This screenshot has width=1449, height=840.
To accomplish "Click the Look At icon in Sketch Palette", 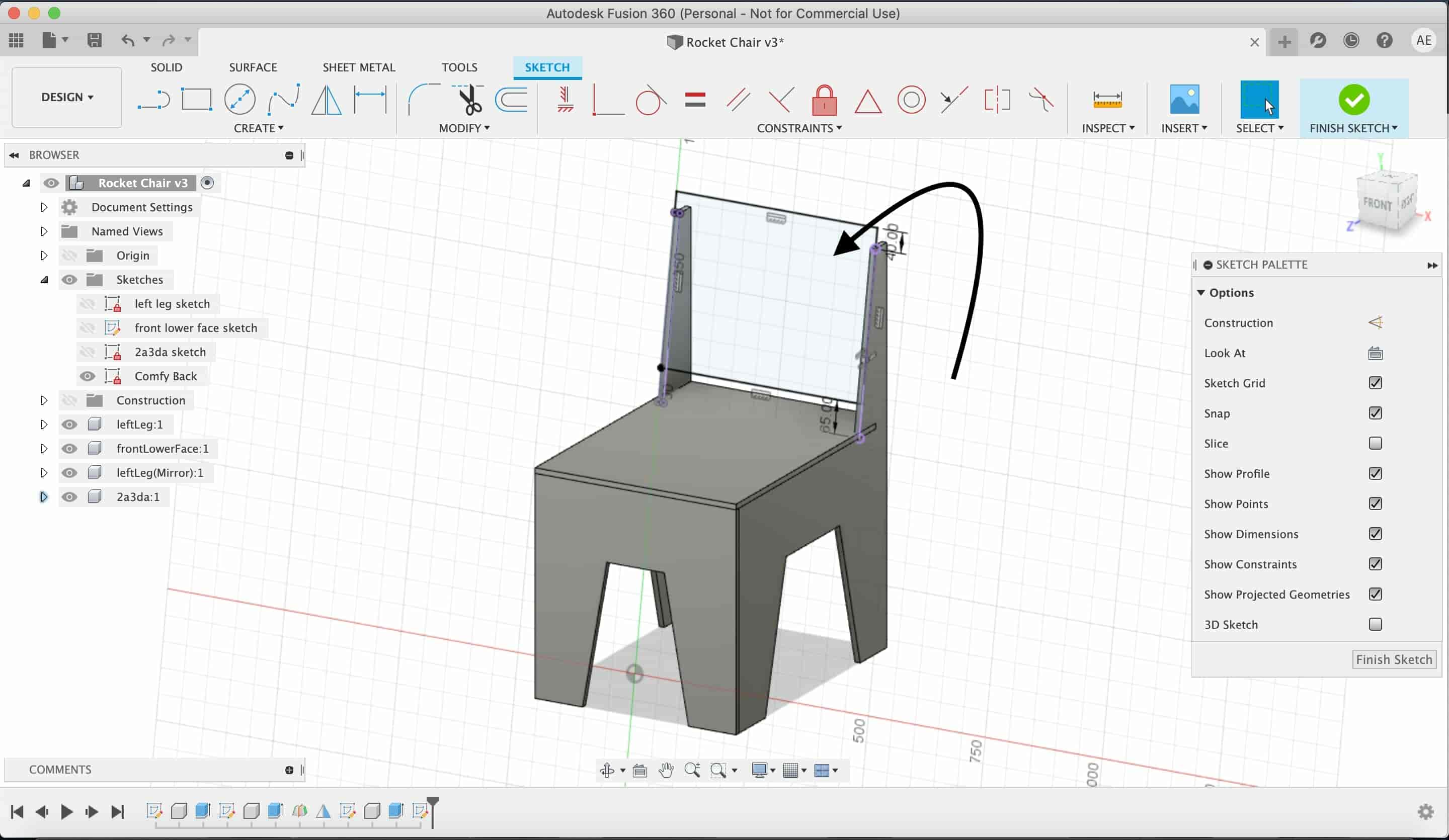I will tap(1375, 353).
